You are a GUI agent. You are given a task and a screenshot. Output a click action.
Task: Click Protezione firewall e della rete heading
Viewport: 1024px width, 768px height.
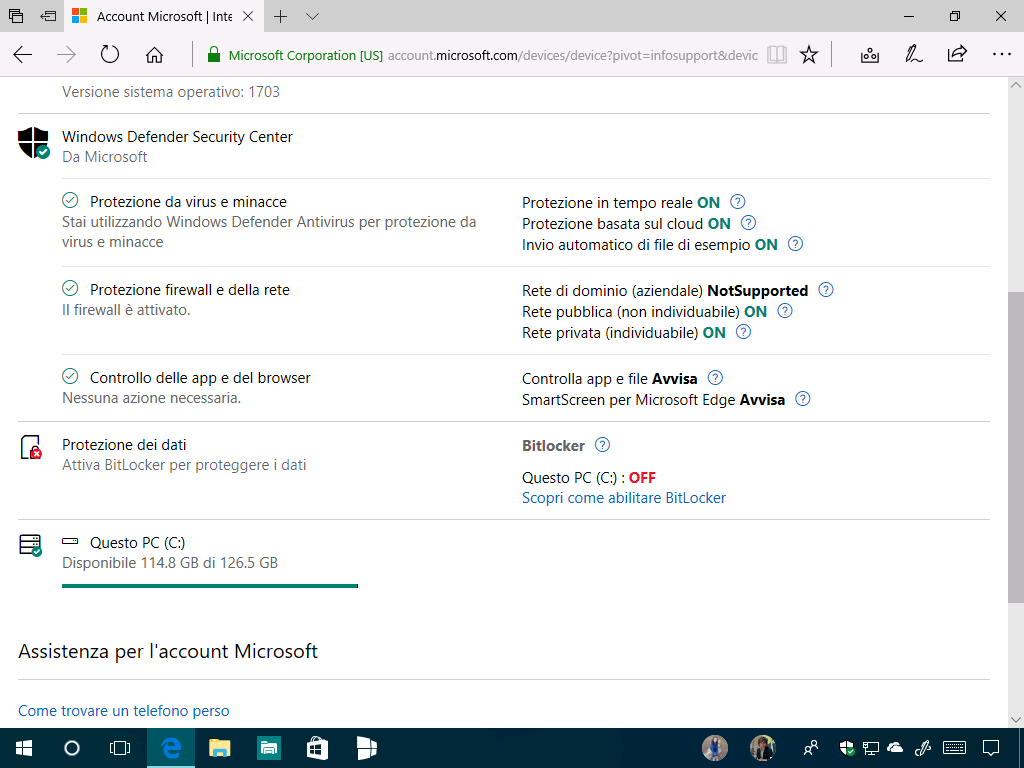[x=189, y=290]
